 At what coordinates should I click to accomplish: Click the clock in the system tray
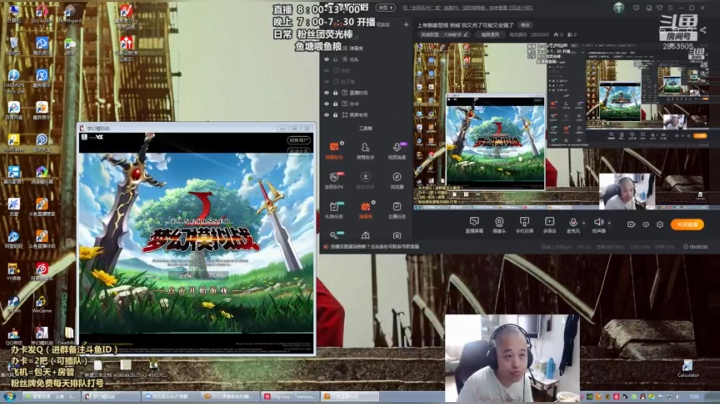pyautogui.click(x=695, y=396)
